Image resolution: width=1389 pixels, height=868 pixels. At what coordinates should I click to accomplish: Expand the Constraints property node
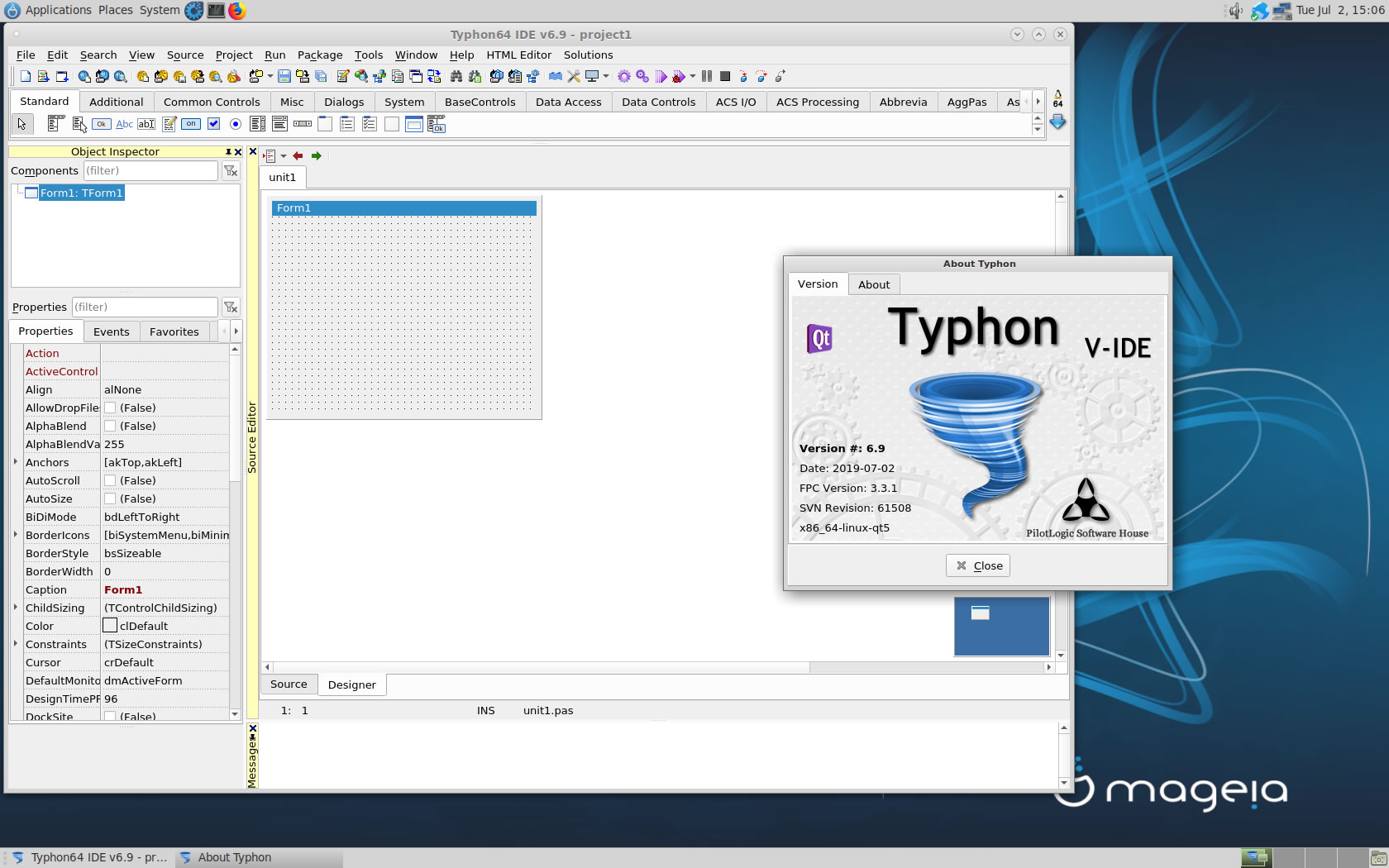(16, 643)
